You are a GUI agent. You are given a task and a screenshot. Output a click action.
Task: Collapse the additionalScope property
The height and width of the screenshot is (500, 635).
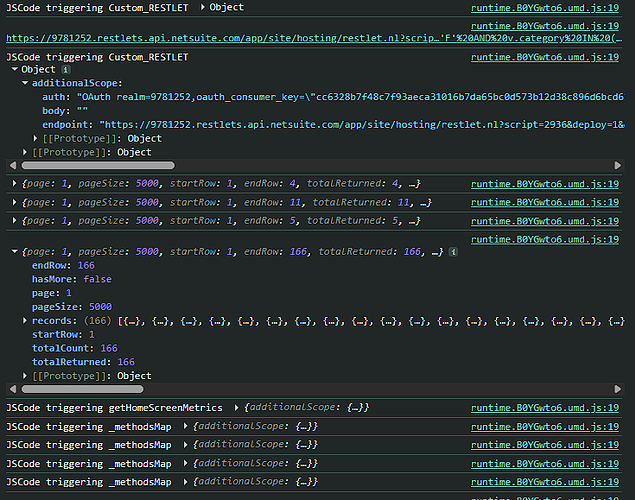[x=25, y=83]
